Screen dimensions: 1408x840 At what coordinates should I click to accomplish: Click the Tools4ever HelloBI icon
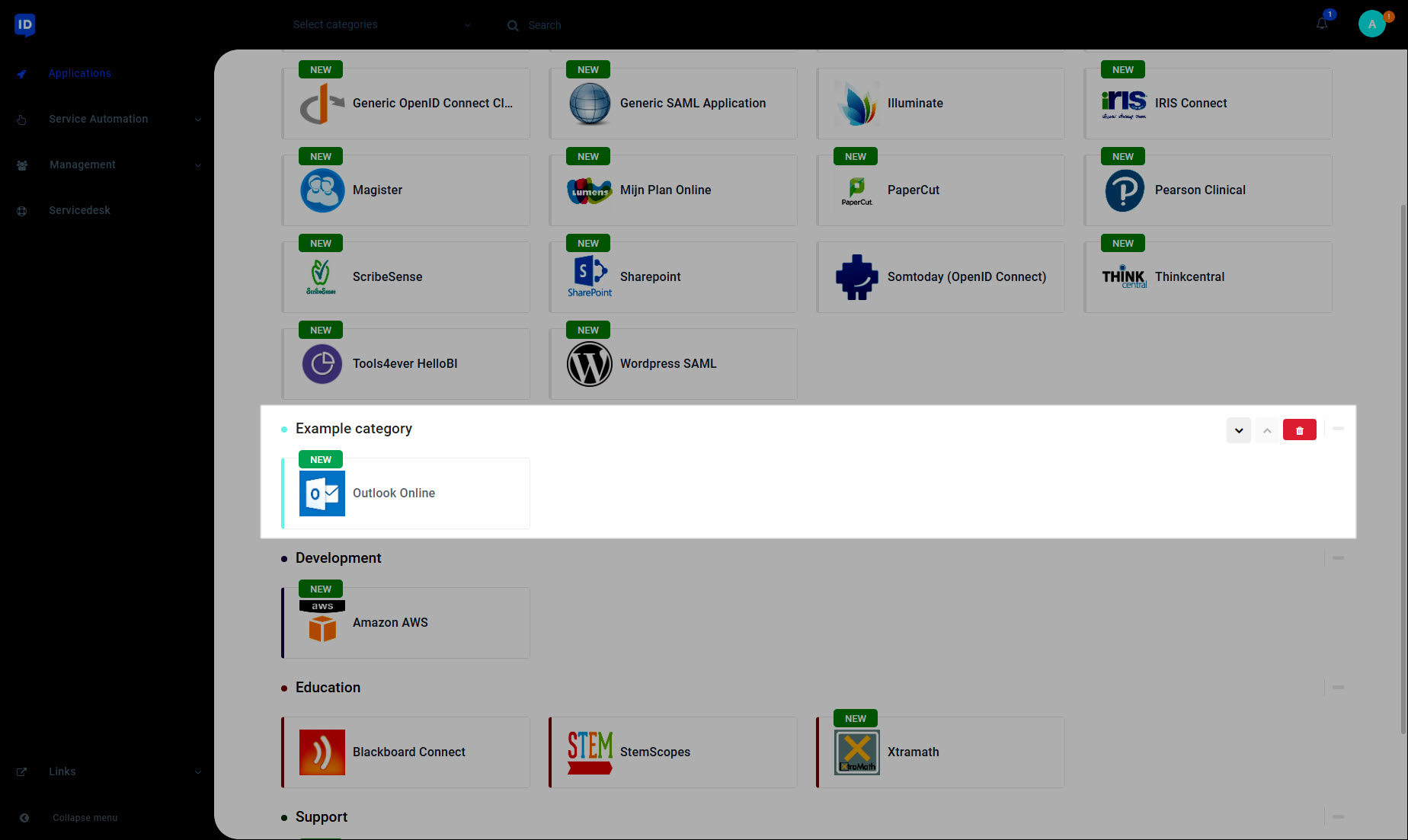[x=322, y=364]
